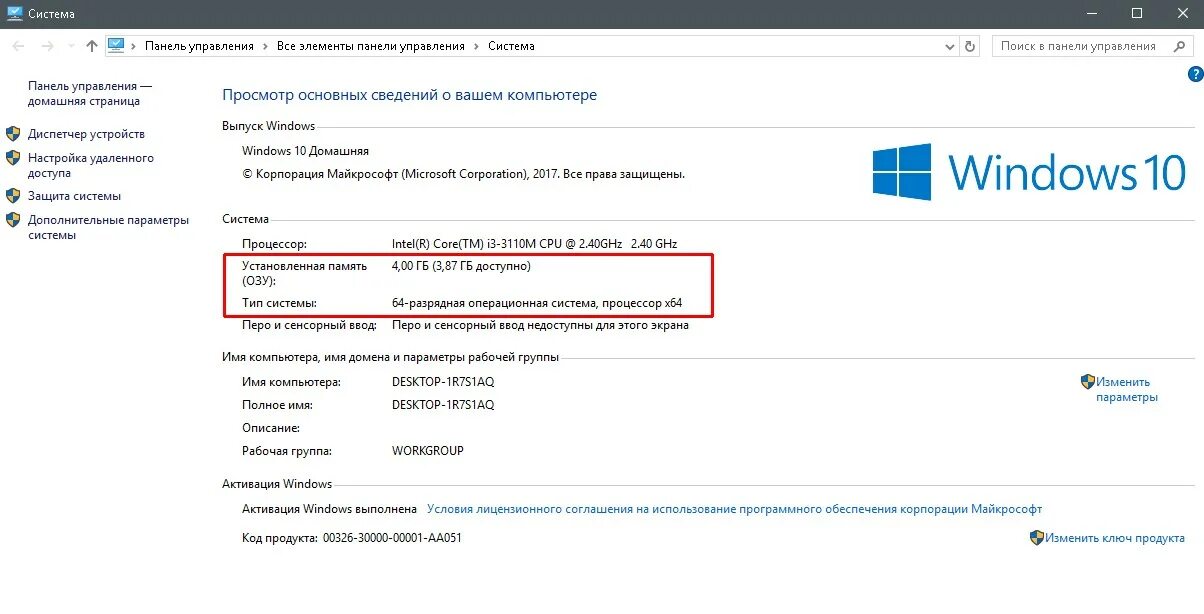
Task: Expand chevron after 'Все элементы панели управления'
Action: [x=477, y=46]
